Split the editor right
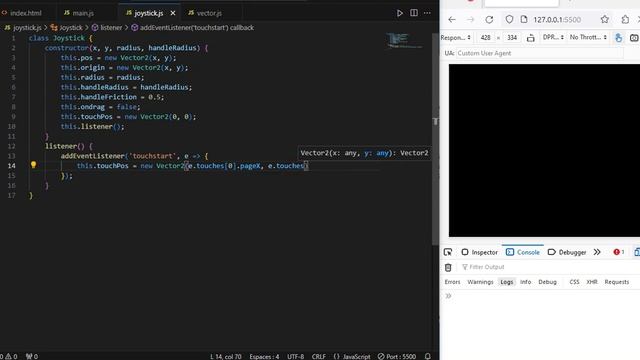The height and width of the screenshot is (360, 640). point(414,13)
